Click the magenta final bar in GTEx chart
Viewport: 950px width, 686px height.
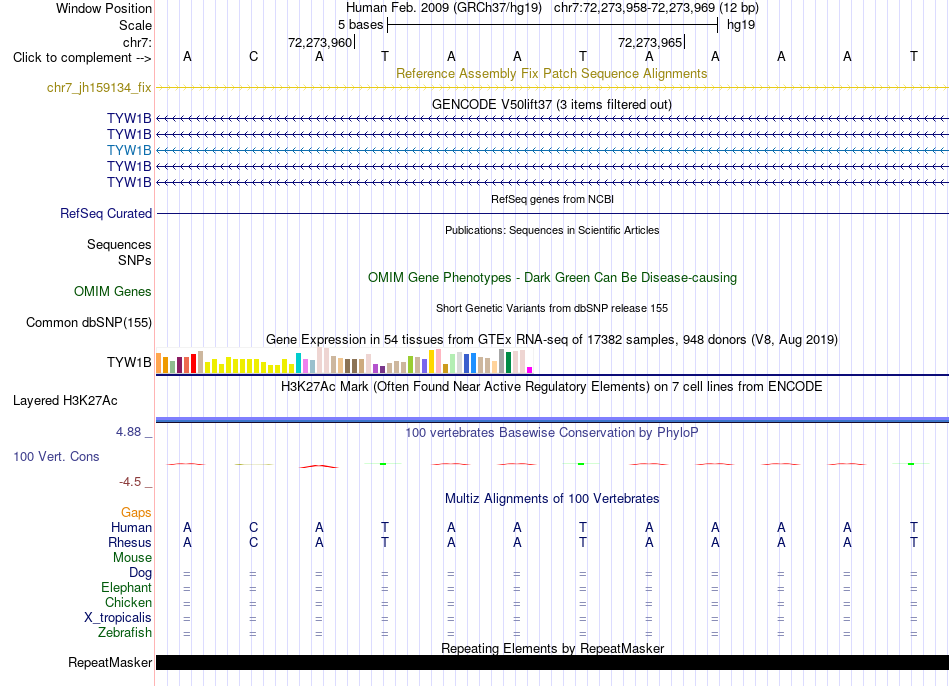pos(530,370)
